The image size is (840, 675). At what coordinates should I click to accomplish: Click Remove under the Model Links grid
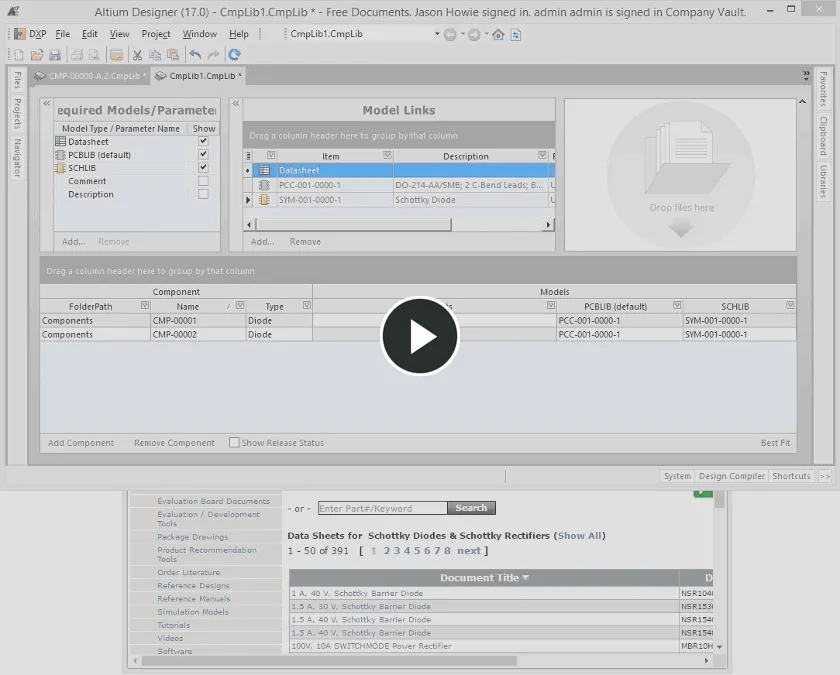coord(305,242)
